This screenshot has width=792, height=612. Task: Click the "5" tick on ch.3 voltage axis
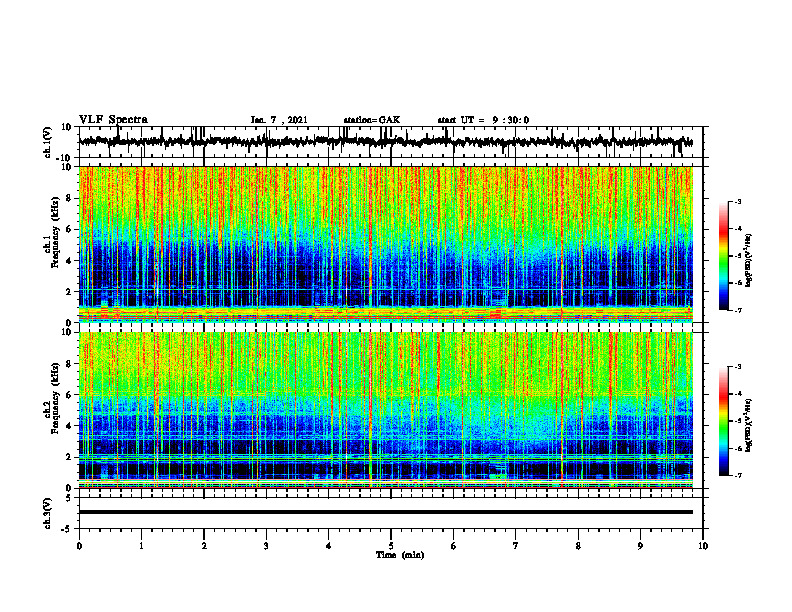(x=69, y=498)
